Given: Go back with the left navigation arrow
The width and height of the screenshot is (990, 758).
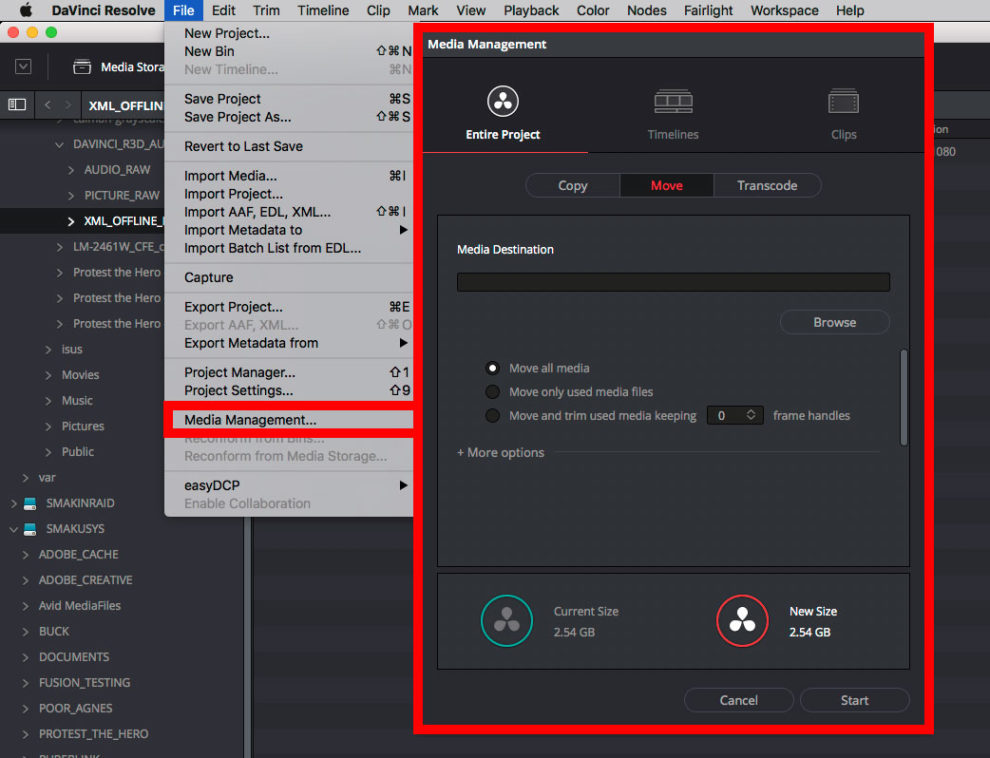Looking at the screenshot, I should [47, 105].
